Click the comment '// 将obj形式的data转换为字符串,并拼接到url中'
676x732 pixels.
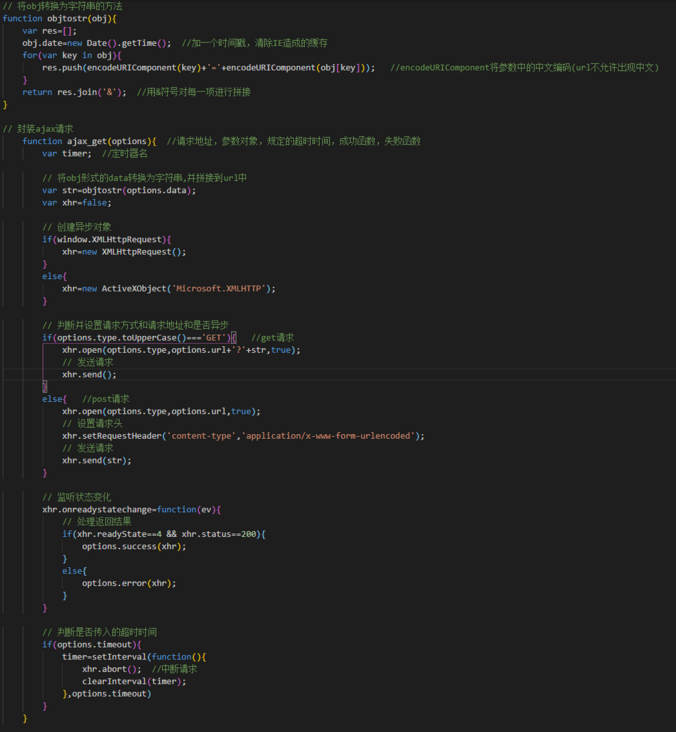click(144, 178)
